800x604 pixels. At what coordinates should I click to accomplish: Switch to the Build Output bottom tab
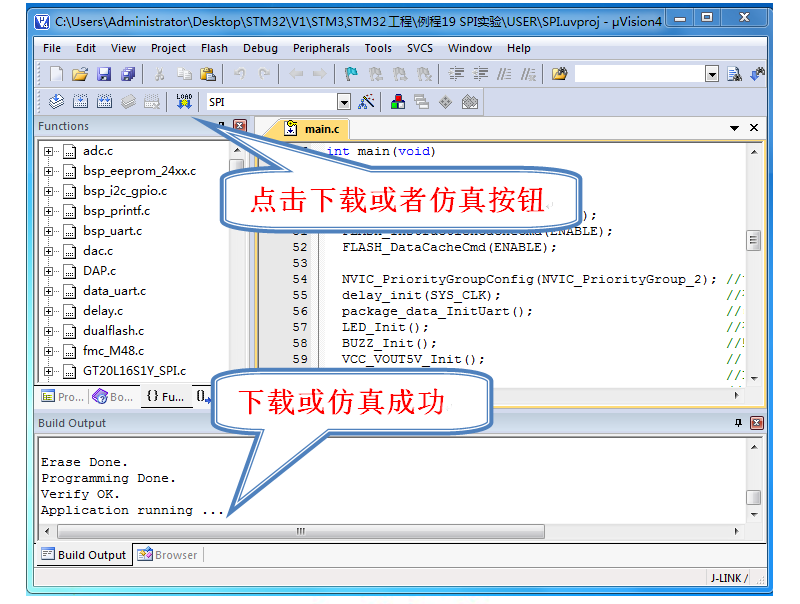coord(84,555)
